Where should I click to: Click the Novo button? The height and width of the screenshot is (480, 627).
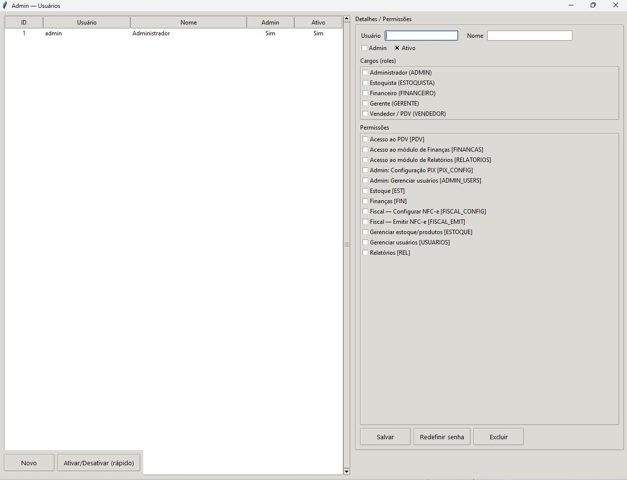pos(29,463)
